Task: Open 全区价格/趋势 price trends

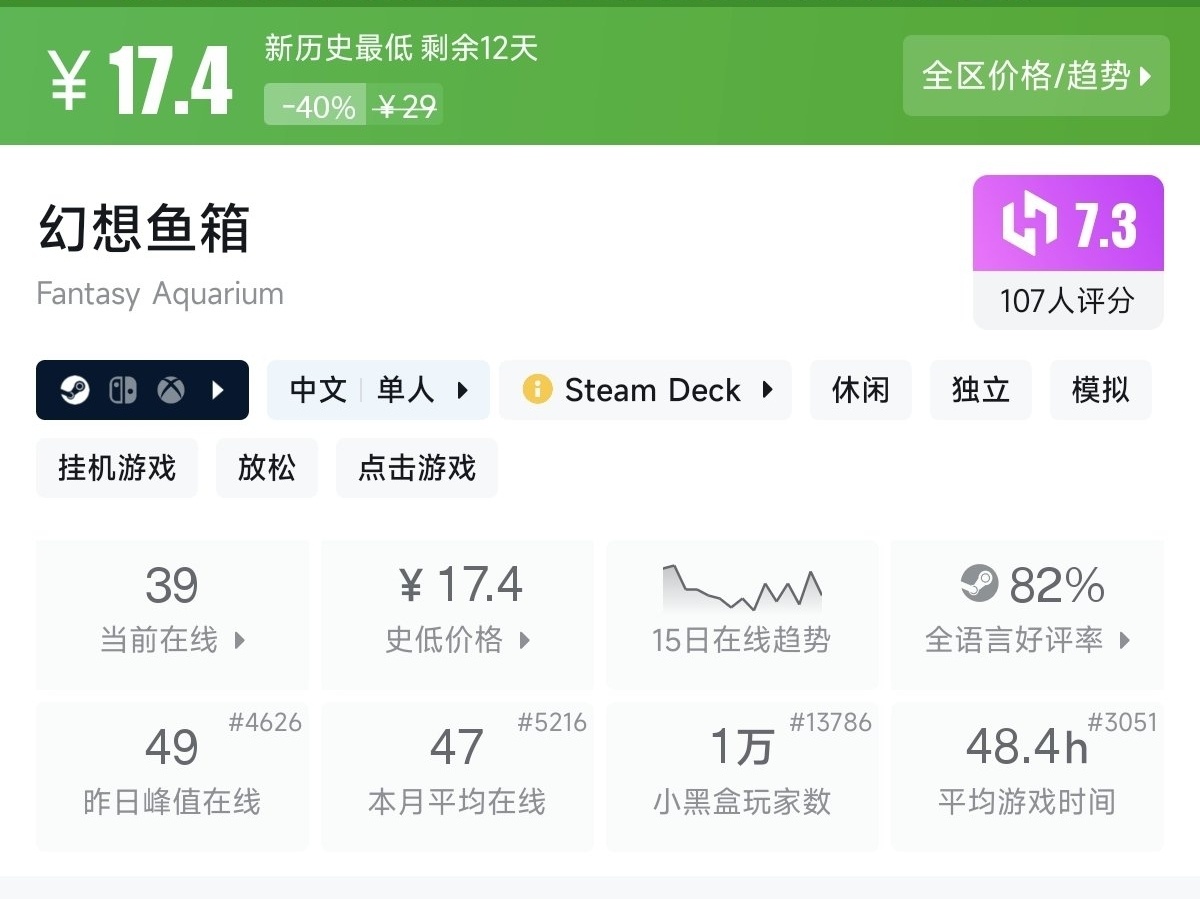Action: [x=1036, y=76]
